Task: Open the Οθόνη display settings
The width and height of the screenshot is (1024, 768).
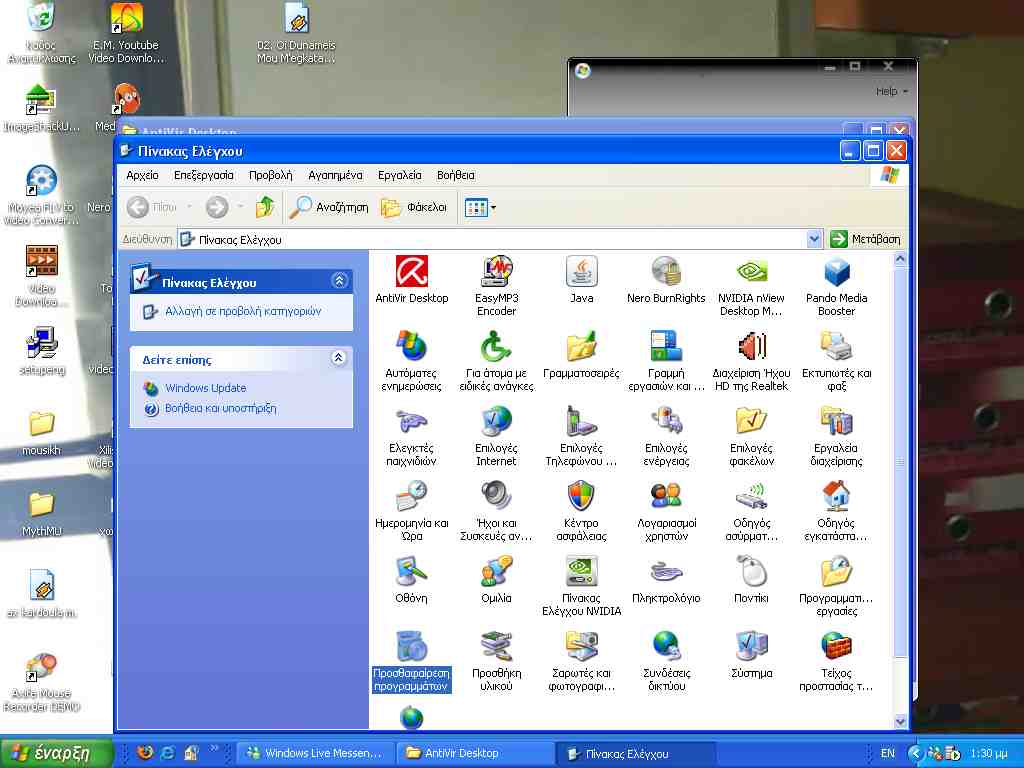Action: (x=411, y=580)
